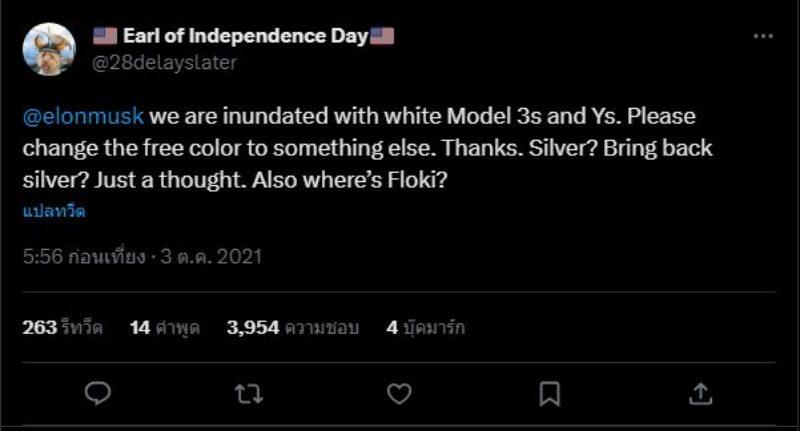Click the @28delayslater handle
This screenshot has width=800, height=431.
(164, 62)
